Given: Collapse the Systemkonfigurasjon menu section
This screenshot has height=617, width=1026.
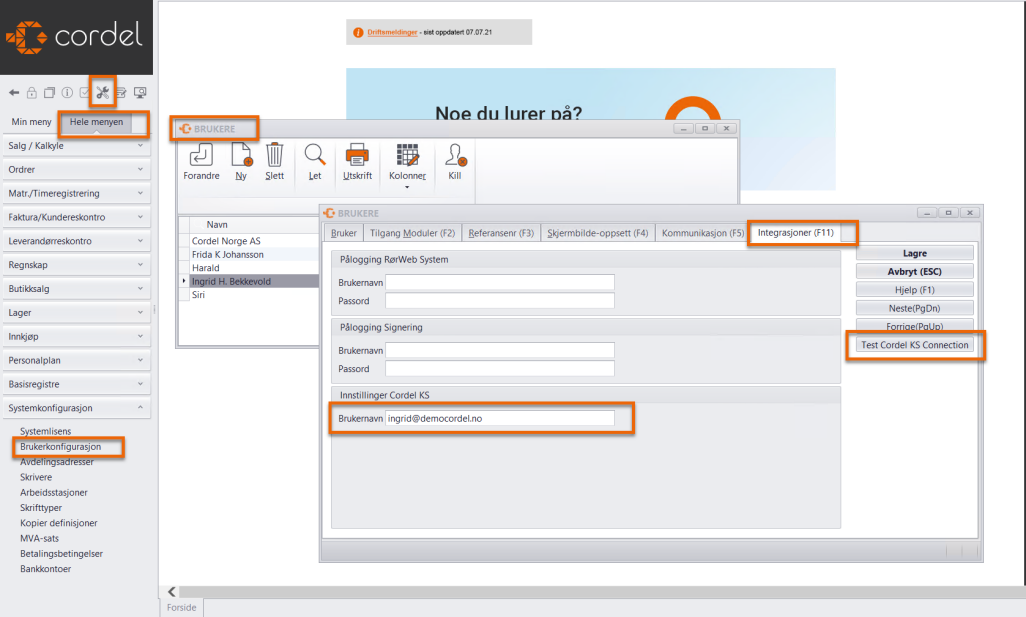Looking at the screenshot, I should point(76,408).
